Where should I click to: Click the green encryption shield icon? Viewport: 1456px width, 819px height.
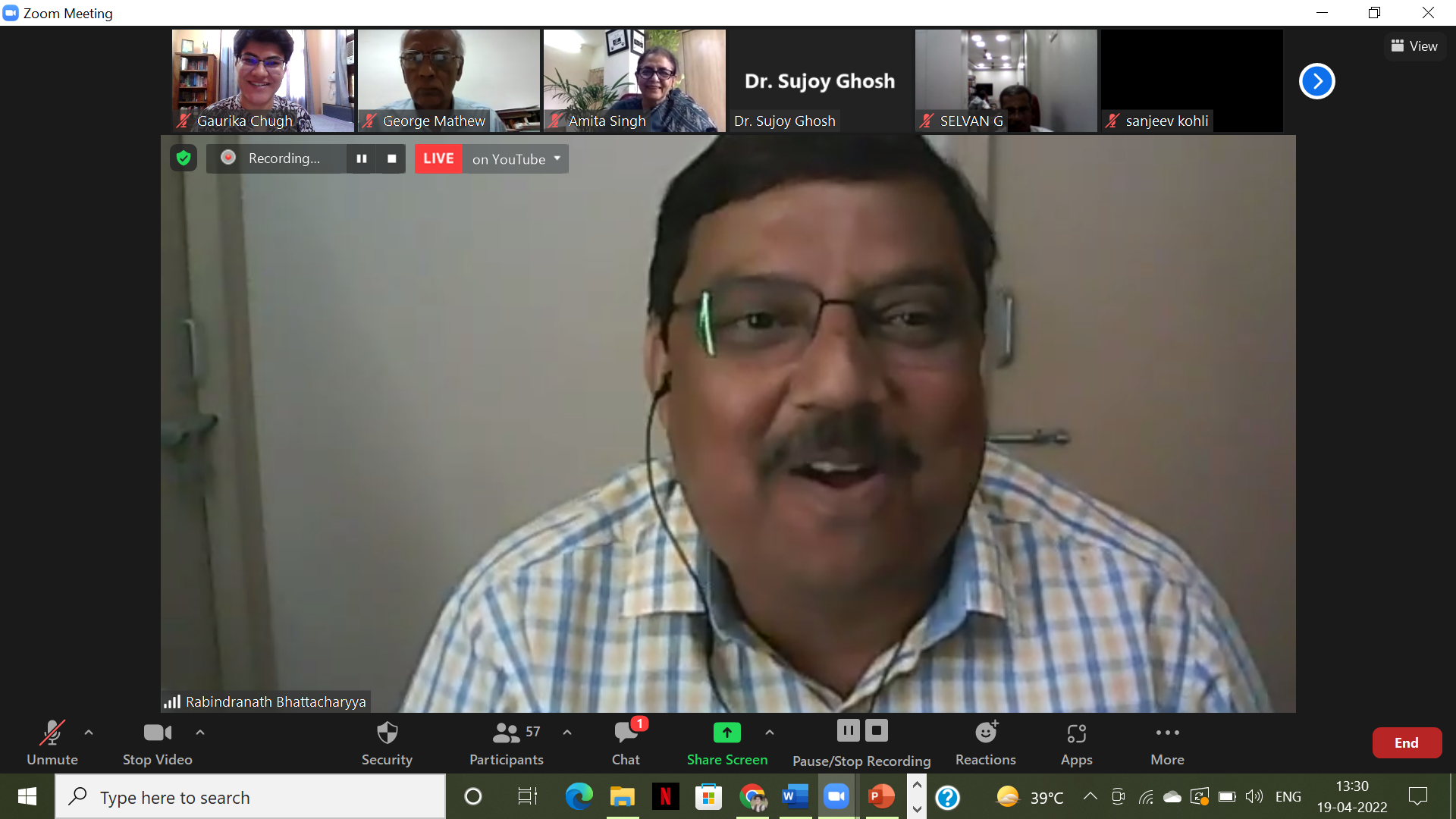184,158
